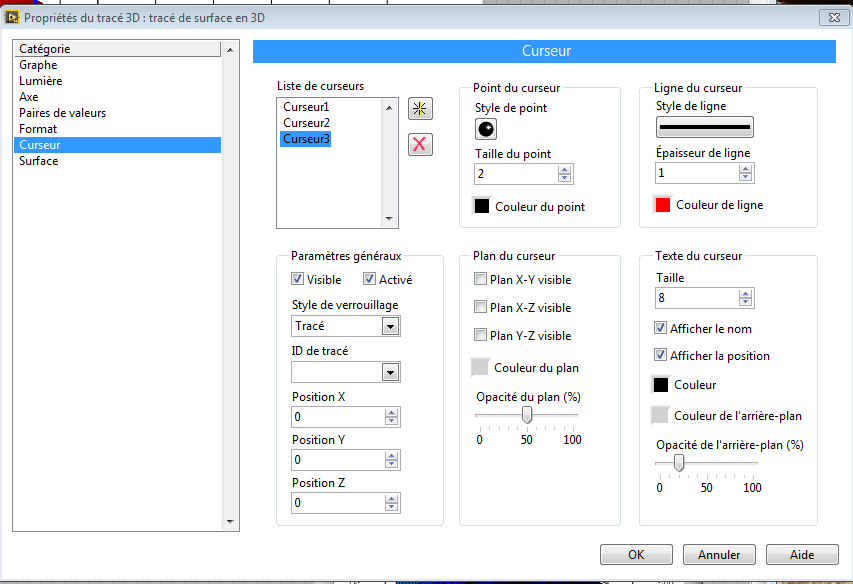Open Couleur du point color swatch
The height and width of the screenshot is (584, 853).
481,206
